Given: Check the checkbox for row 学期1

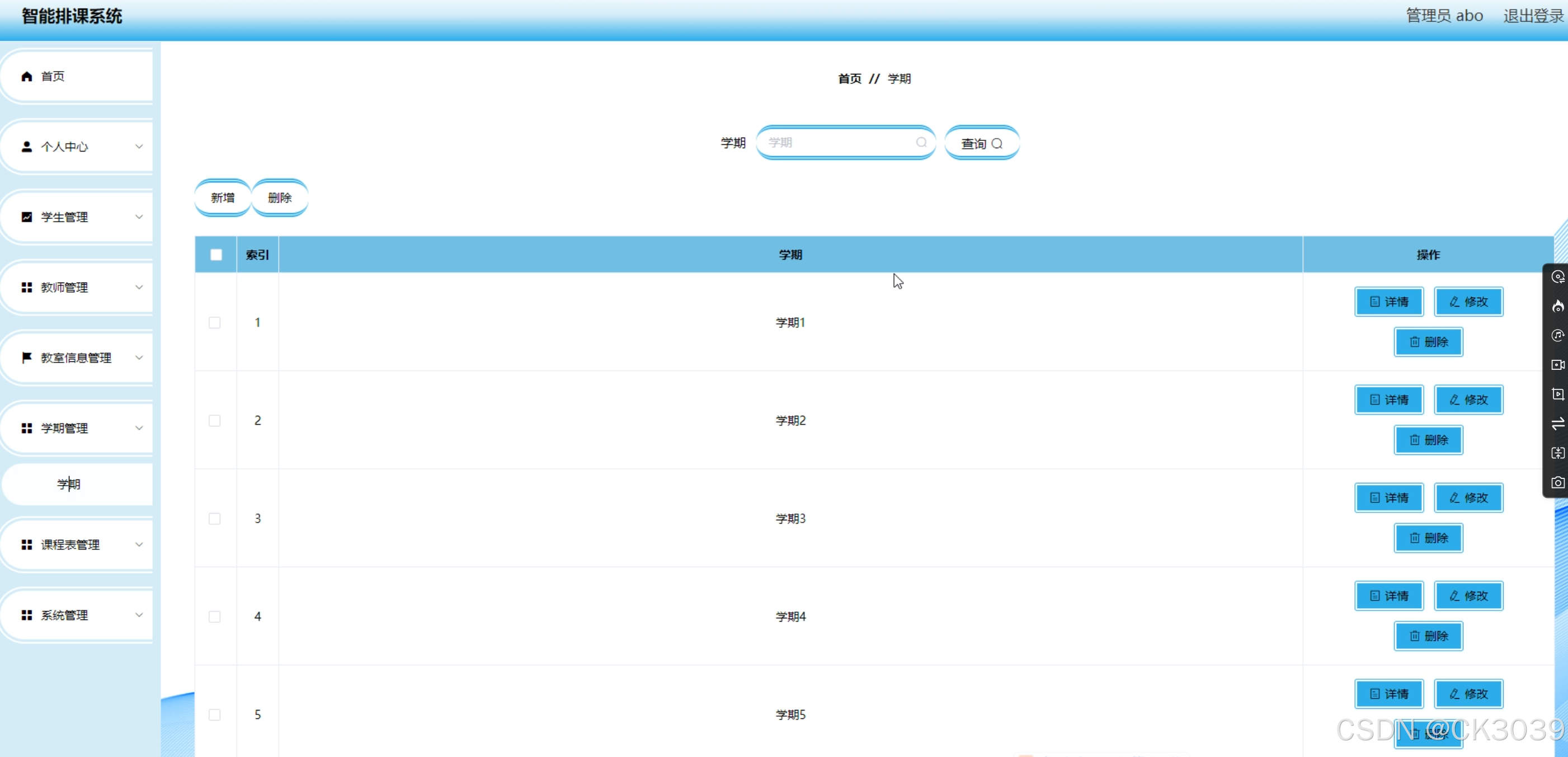Looking at the screenshot, I should 215,322.
